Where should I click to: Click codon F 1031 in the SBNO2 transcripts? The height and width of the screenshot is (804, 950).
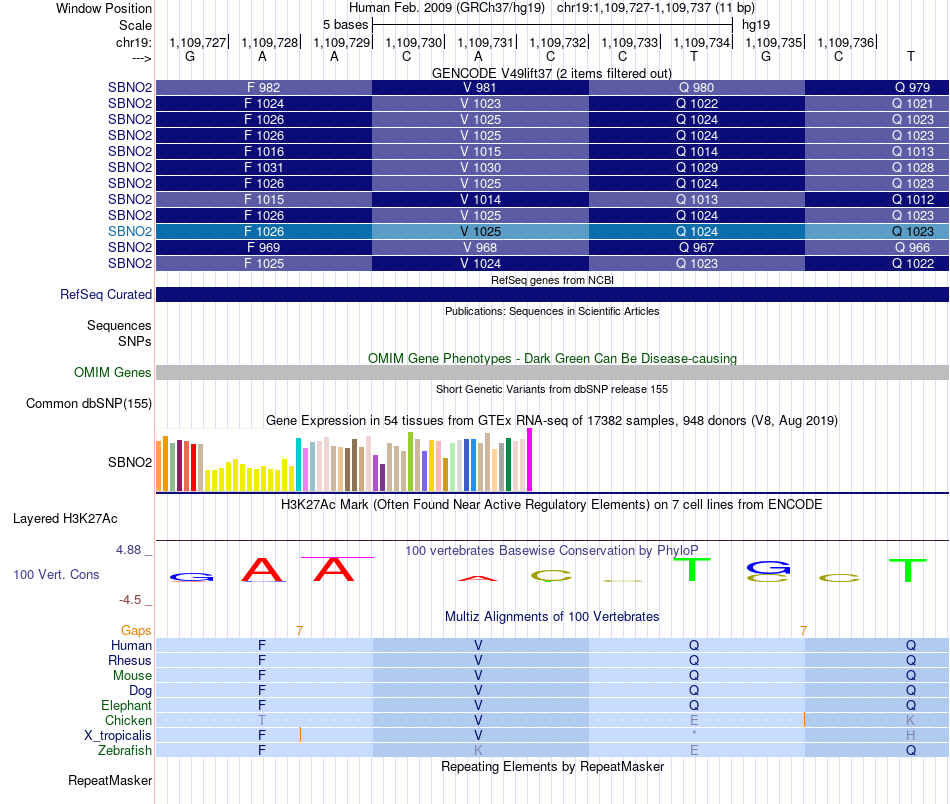coord(264,167)
